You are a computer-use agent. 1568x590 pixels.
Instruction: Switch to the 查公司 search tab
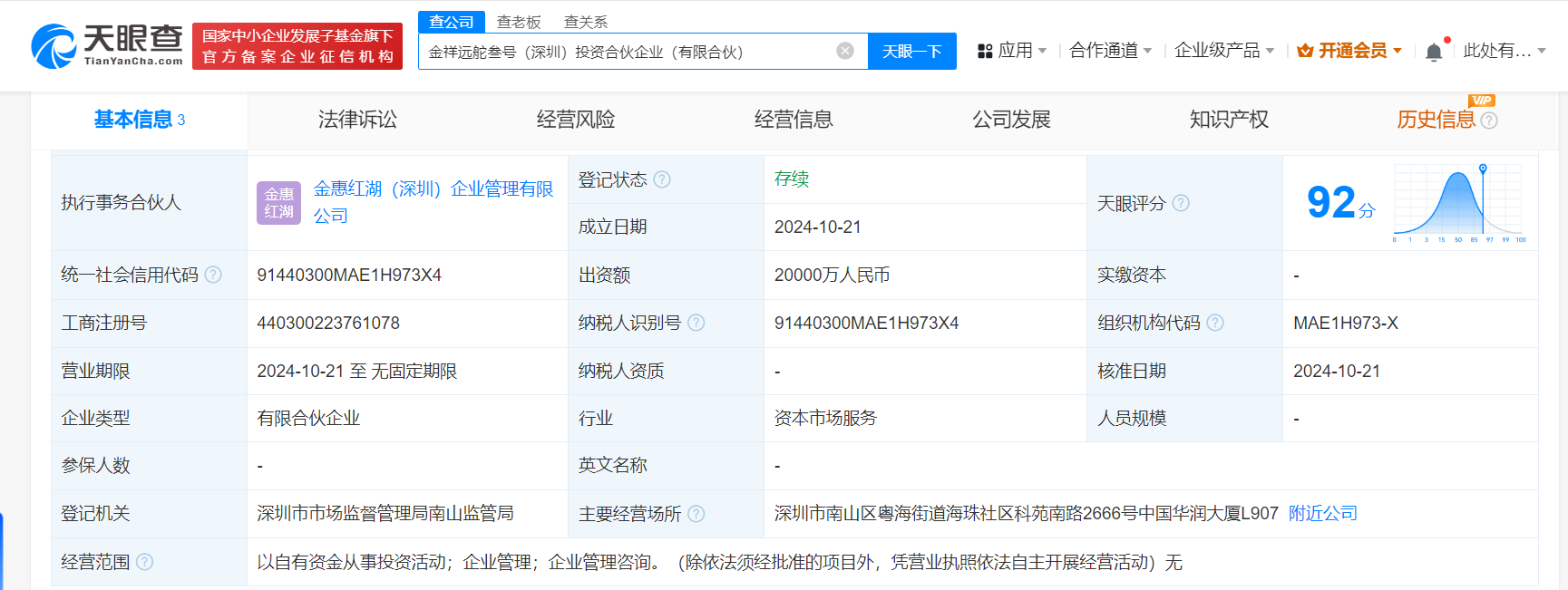(452, 22)
